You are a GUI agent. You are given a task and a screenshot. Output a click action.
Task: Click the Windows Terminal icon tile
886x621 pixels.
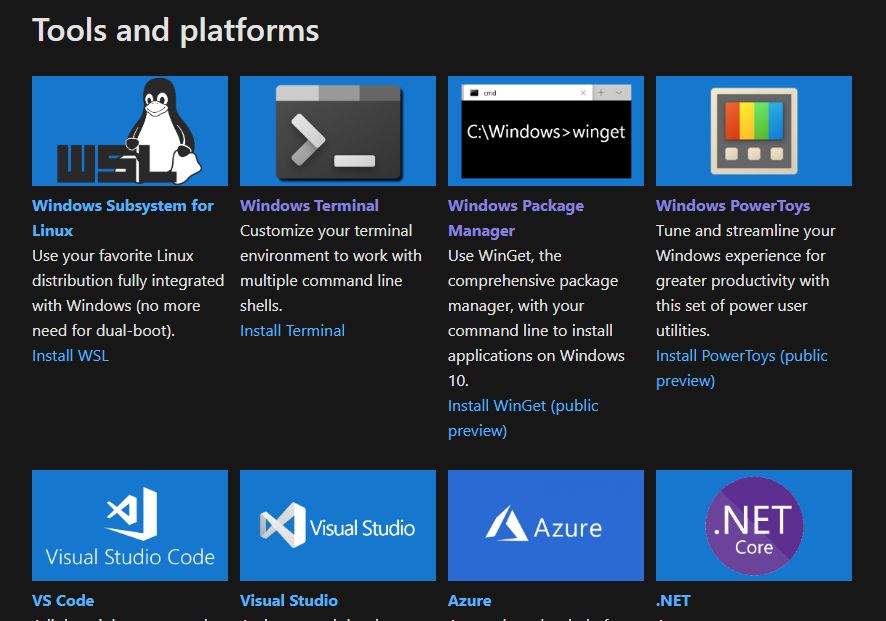[338, 131]
